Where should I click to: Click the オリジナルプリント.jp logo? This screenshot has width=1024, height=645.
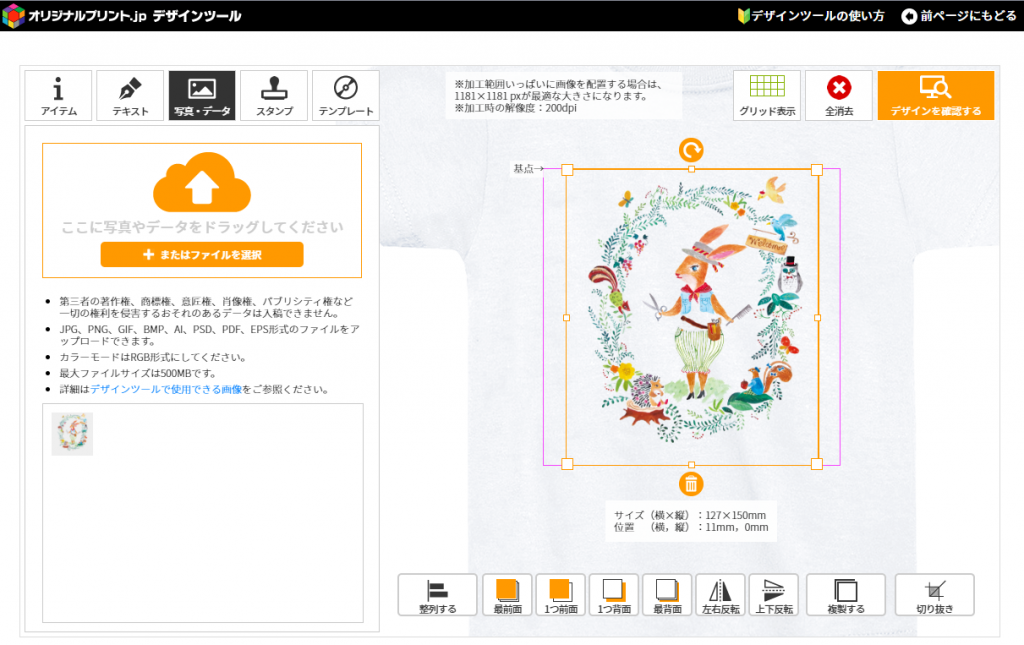(121, 16)
